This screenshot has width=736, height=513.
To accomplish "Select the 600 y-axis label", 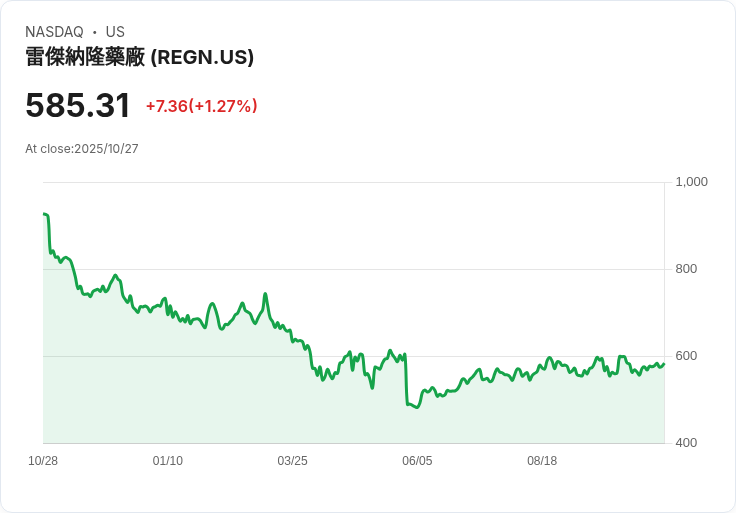I will (686, 356).
